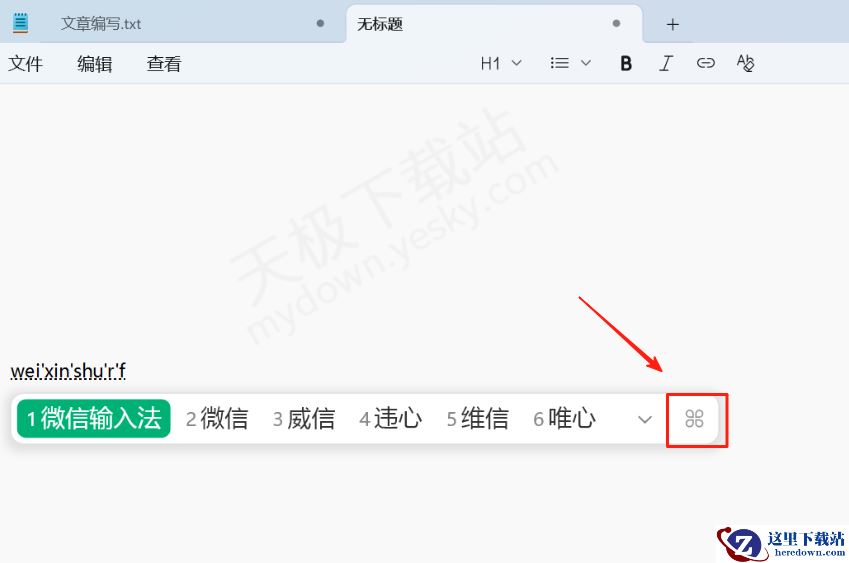The height and width of the screenshot is (563, 849).
Task: Click unsaved dot on 文章编写.txt tab
Action: [x=321, y=23]
